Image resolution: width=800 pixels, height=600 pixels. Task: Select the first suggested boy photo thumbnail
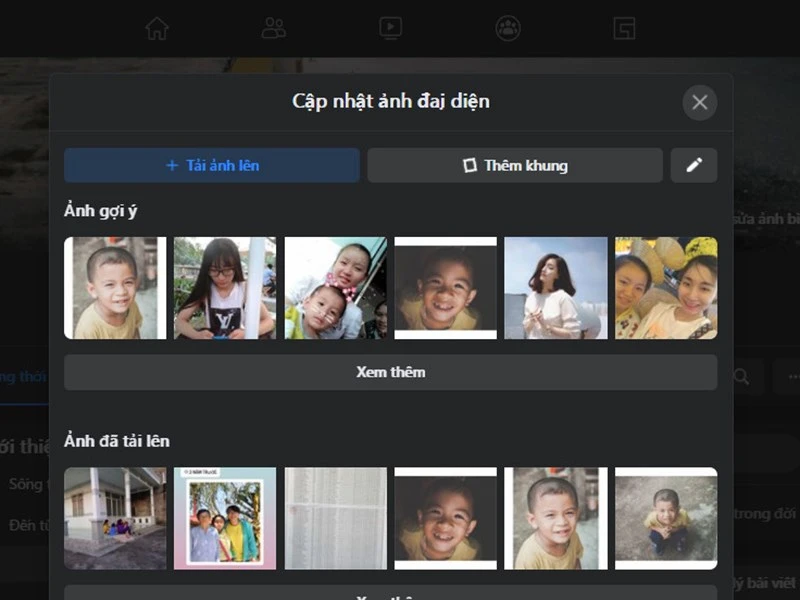pos(114,288)
